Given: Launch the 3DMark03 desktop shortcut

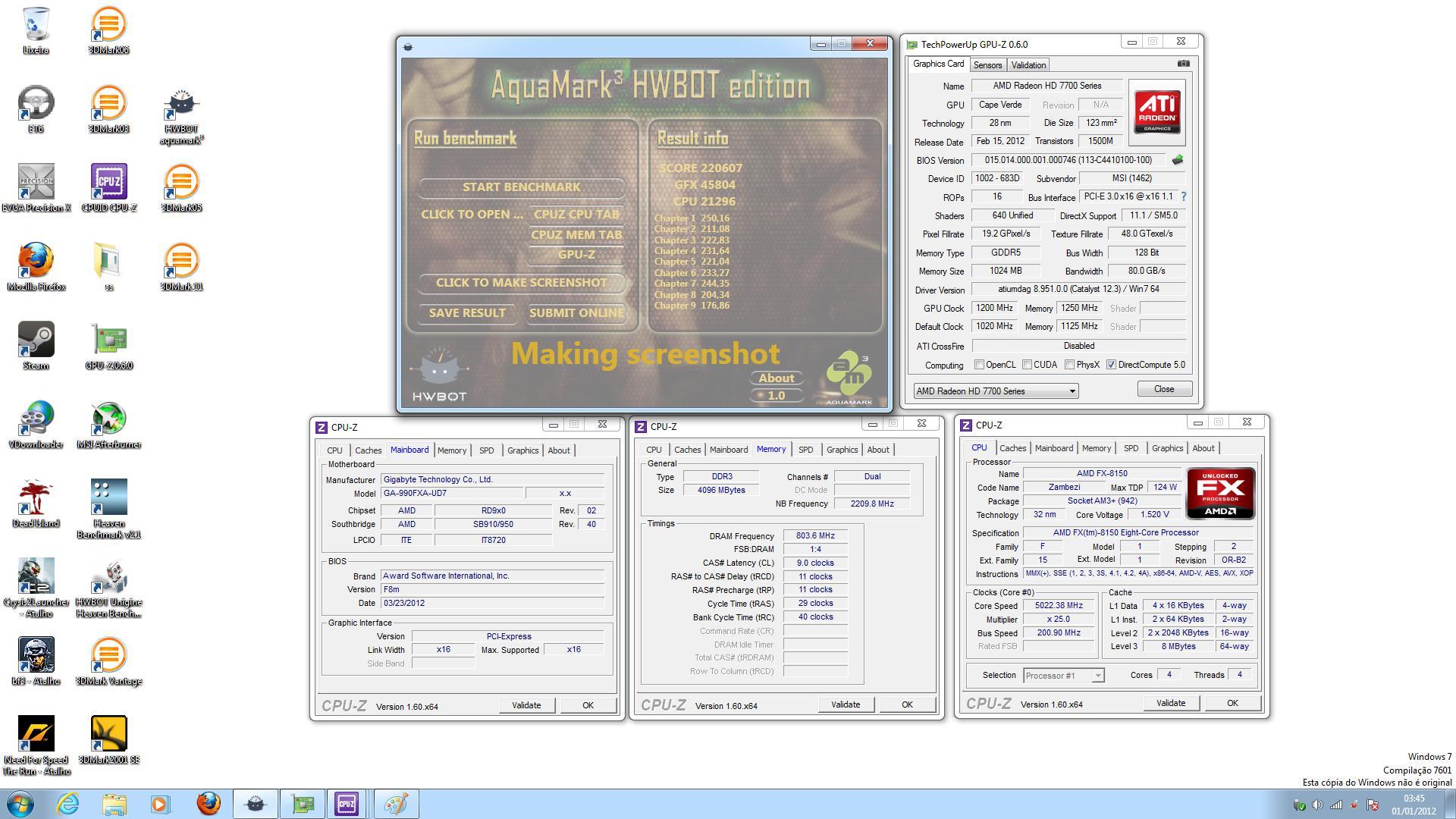Looking at the screenshot, I should [x=108, y=110].
